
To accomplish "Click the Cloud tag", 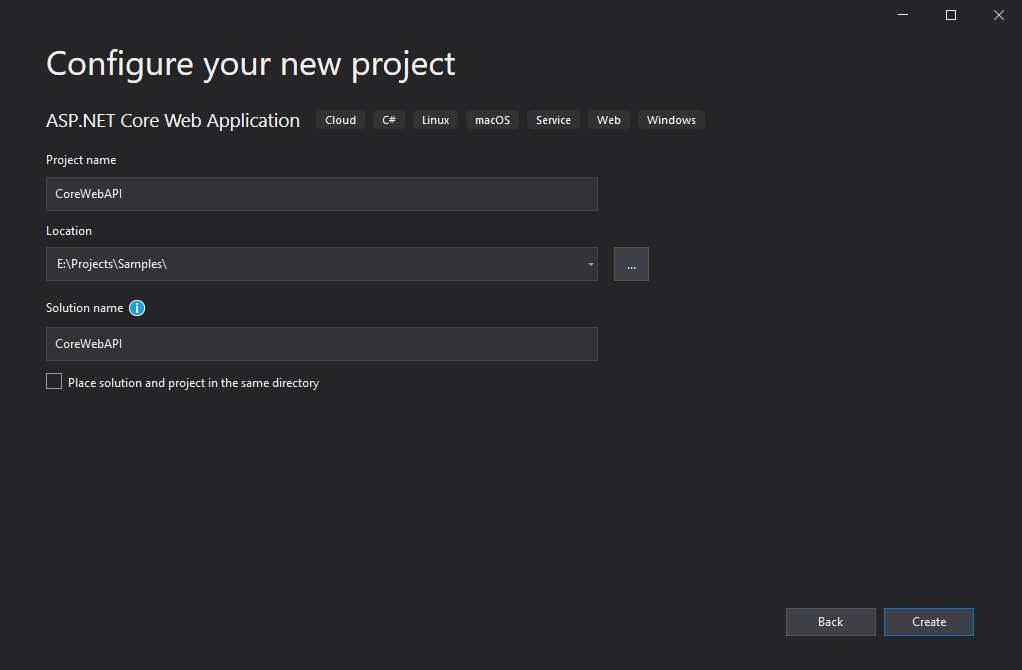I will [340, 120].
